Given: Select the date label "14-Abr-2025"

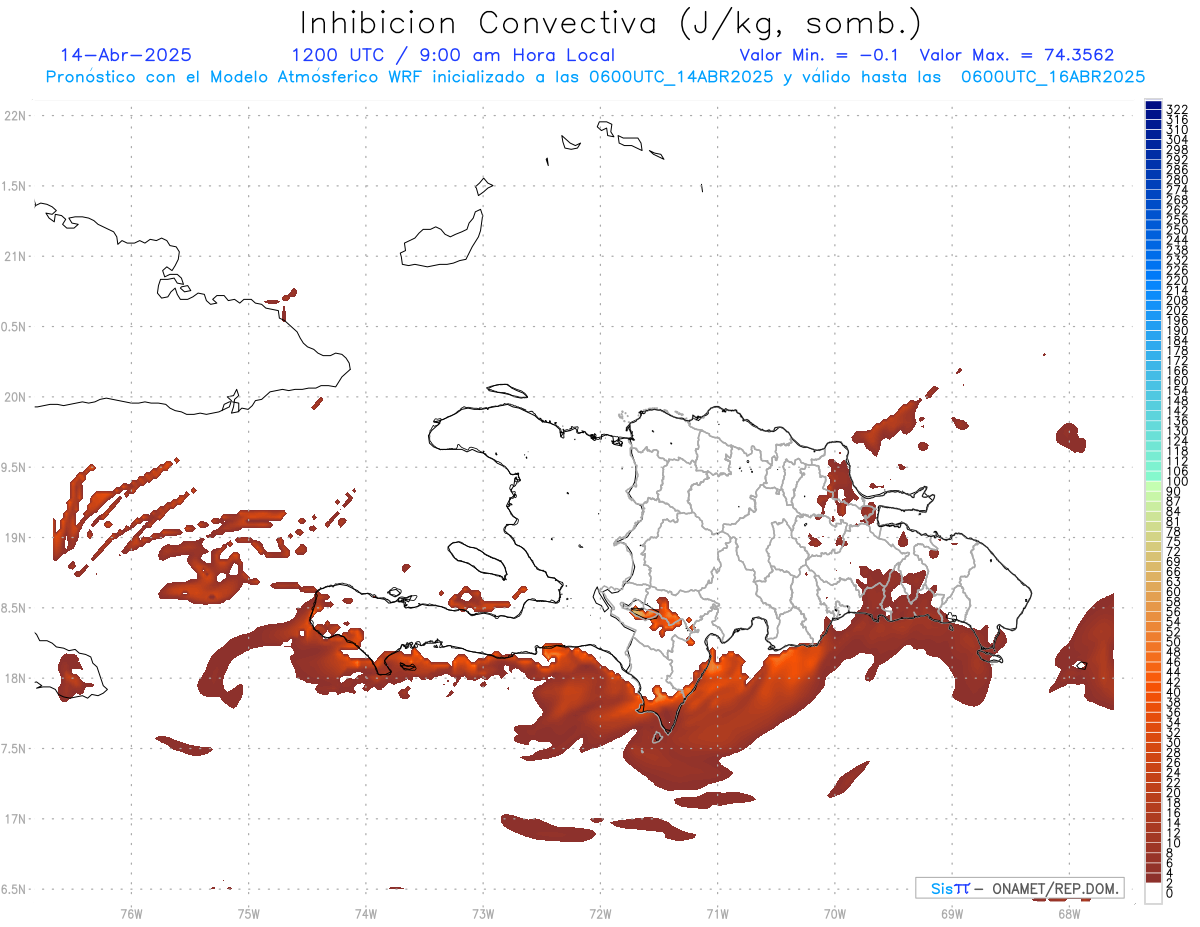Looking at the screenshot, I should (x=126, y=55).
